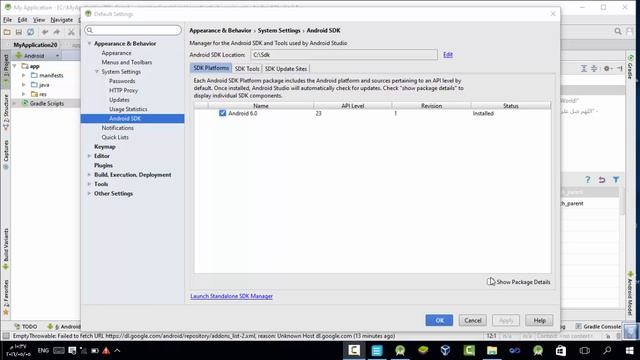The width and height of the screenshot is (640, 360).
Task: Click the taskbar search magnifier
Action: [607, 350]
